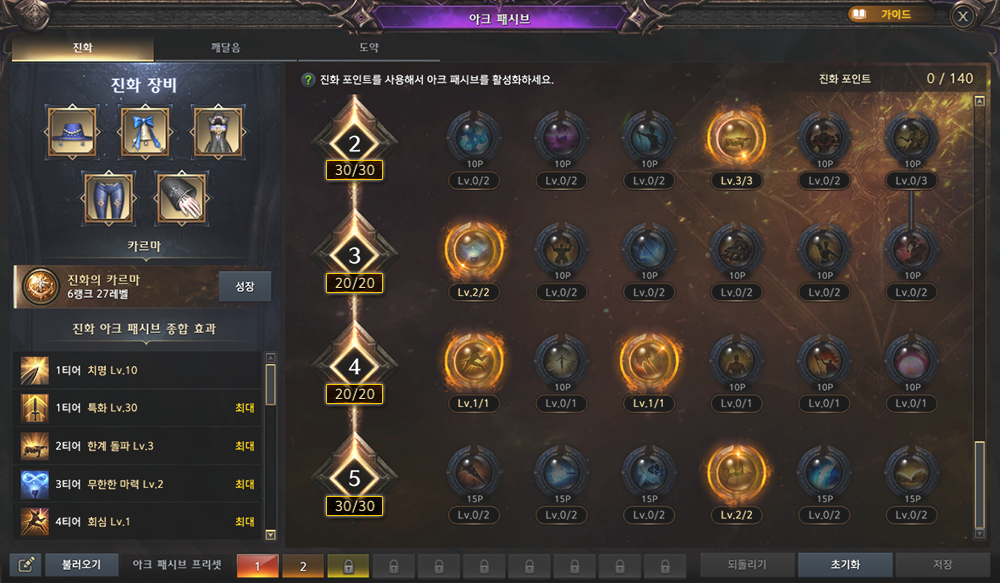Click the blue pants equipment icon
The height and width of the screenshot is (583, 1000).
pyautogui.click(x=109, y=198)
